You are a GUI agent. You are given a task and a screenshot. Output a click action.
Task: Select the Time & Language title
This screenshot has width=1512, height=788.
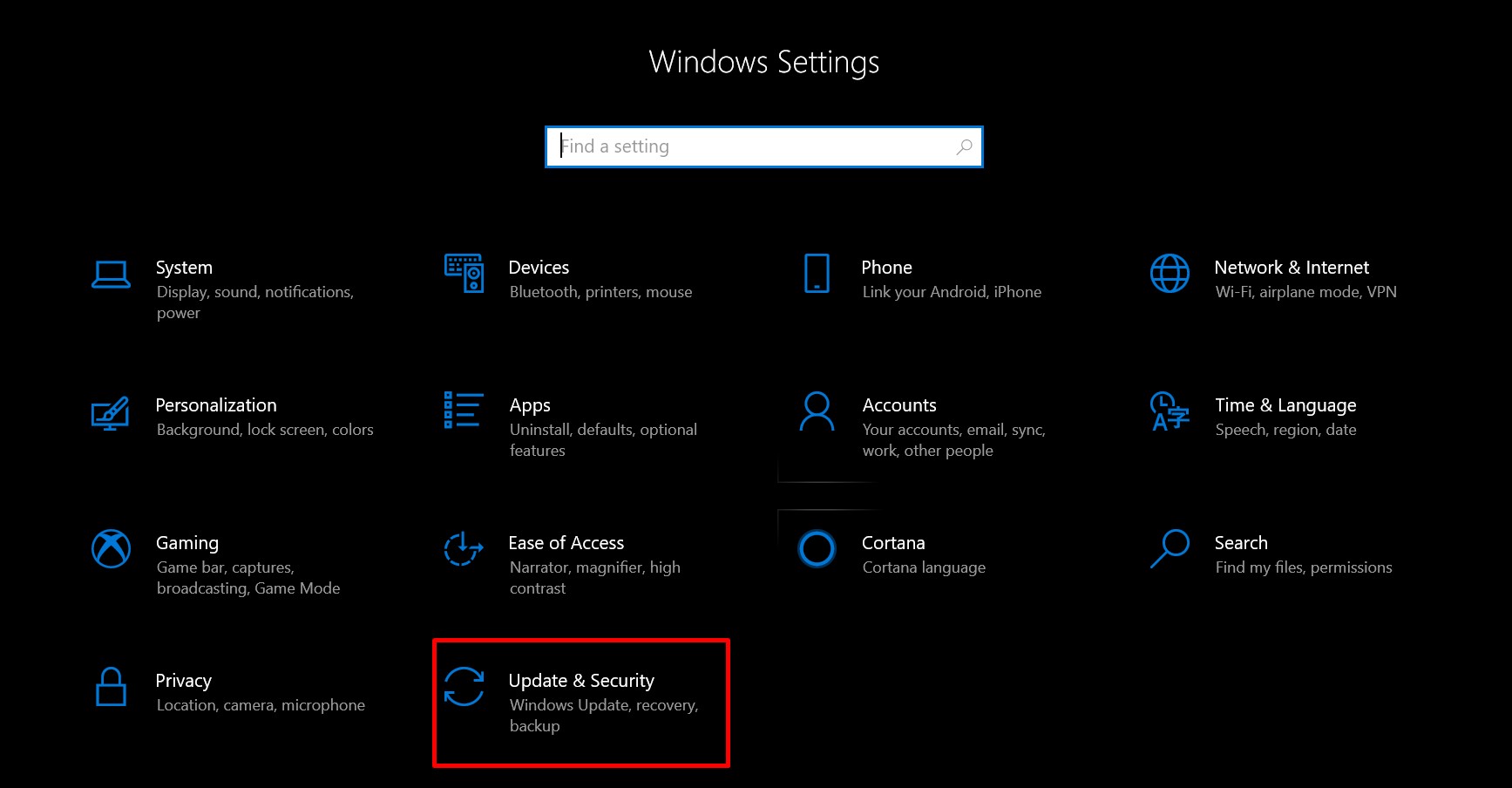[1285, 406]
